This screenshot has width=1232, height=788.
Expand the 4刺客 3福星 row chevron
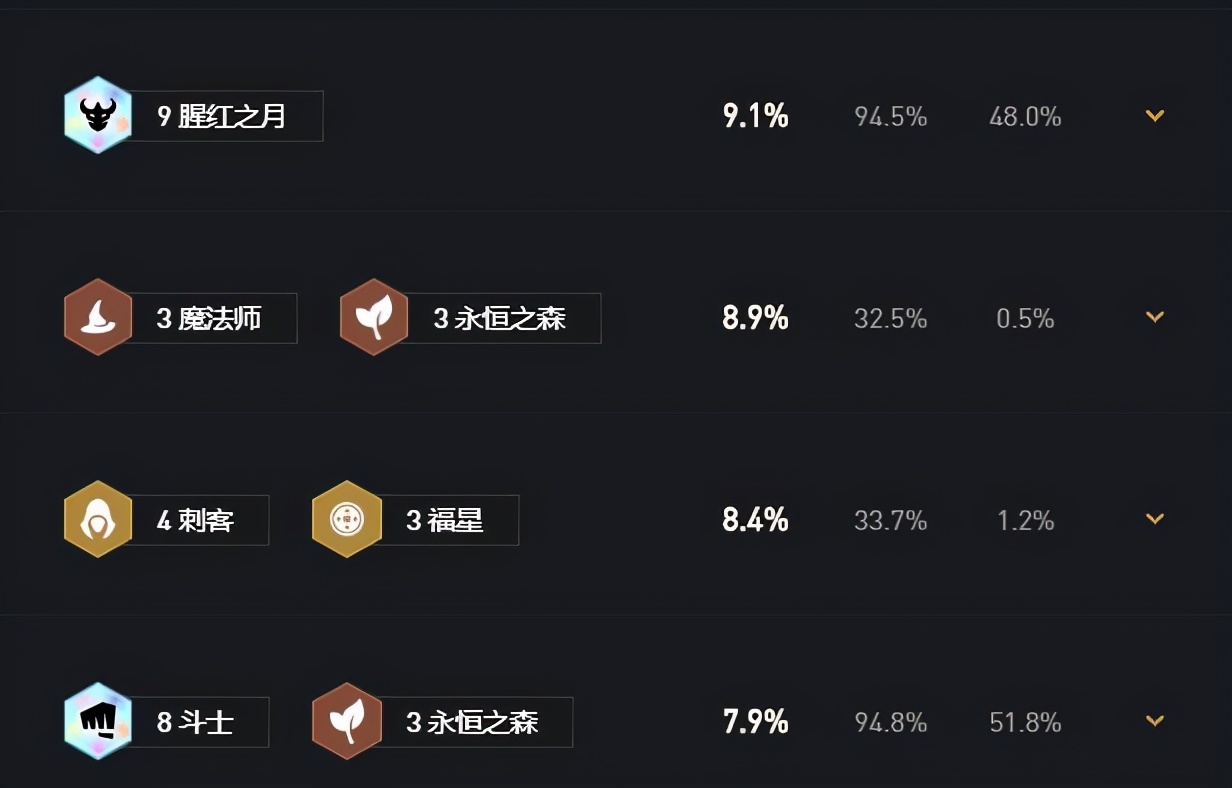tap(1154, 520)
